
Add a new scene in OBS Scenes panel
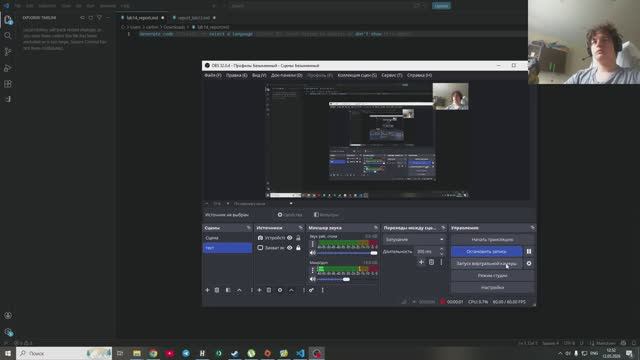[x=207, y=290]
